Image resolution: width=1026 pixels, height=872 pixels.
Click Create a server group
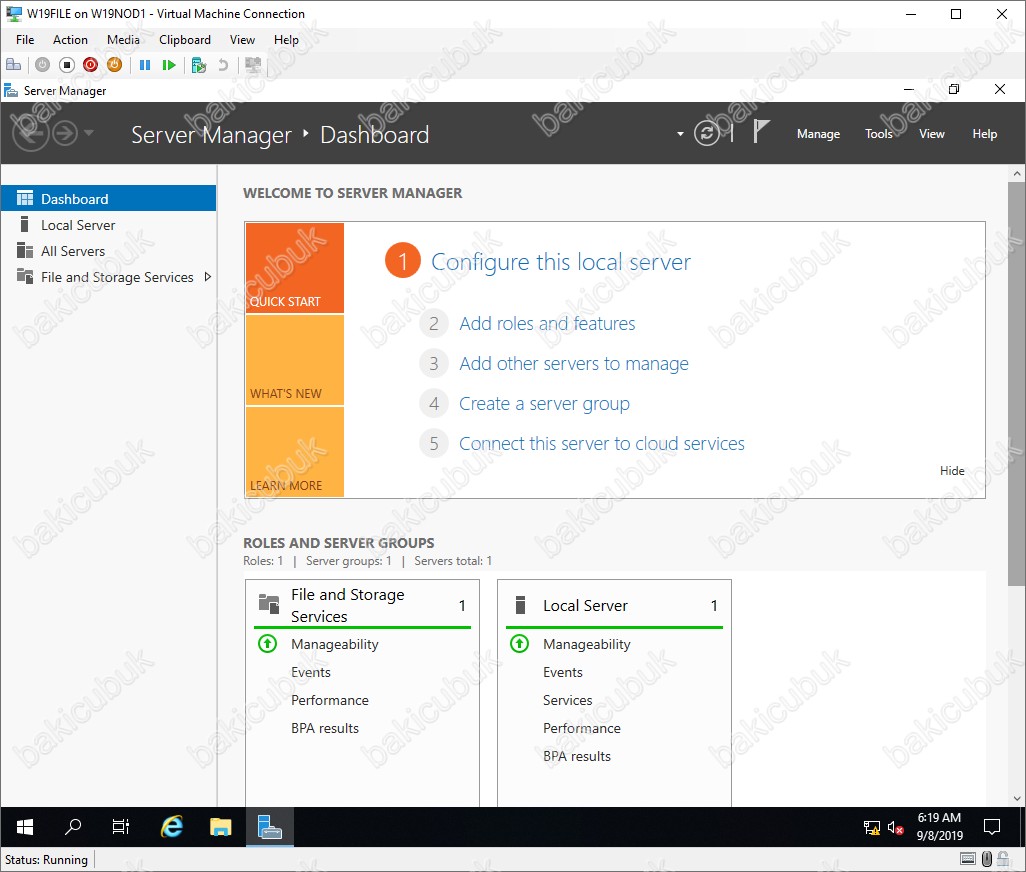(544, 404)
